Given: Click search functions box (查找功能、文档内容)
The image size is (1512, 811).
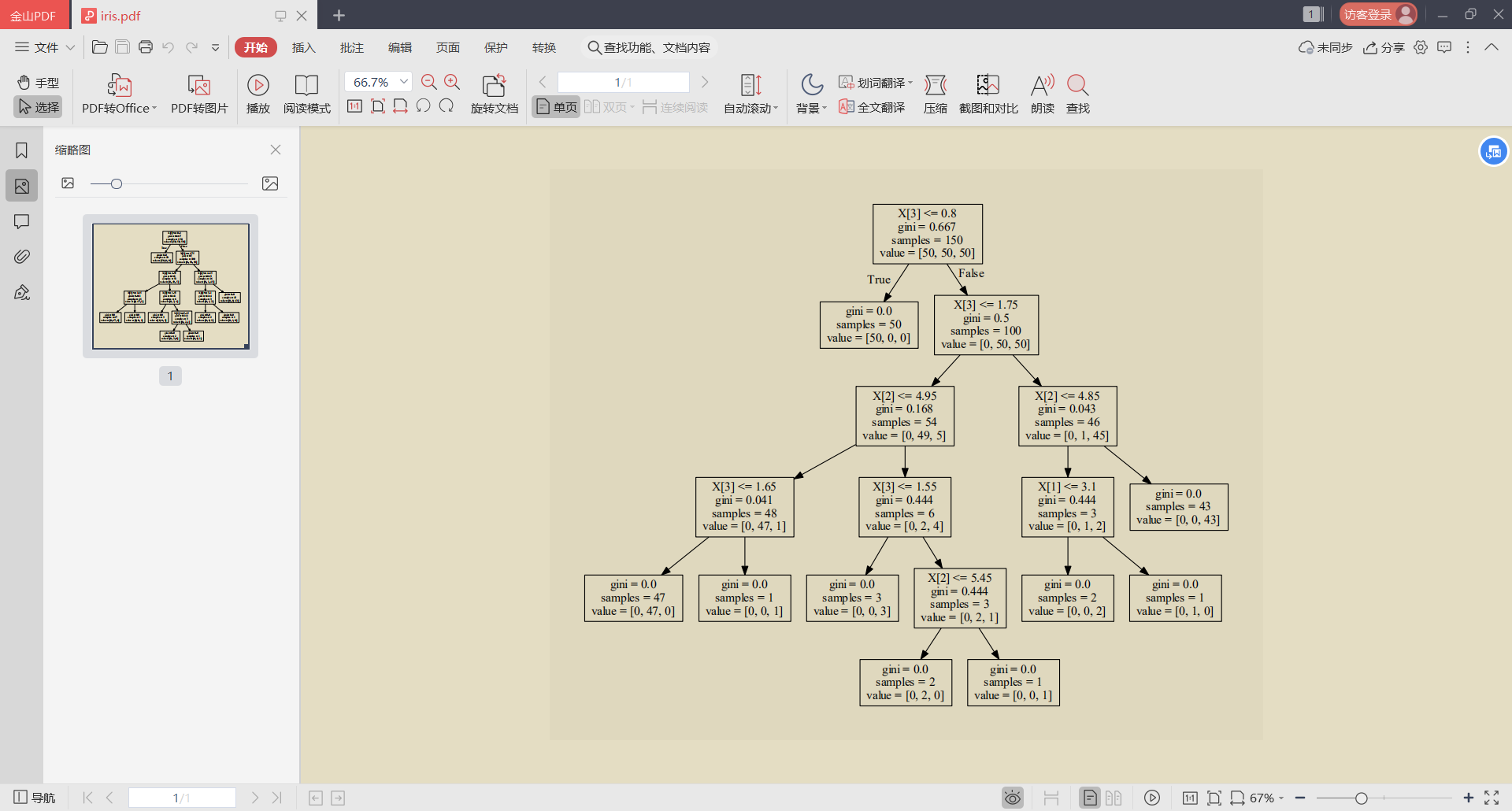Looking at the screenshot, I should pos(650,47).
